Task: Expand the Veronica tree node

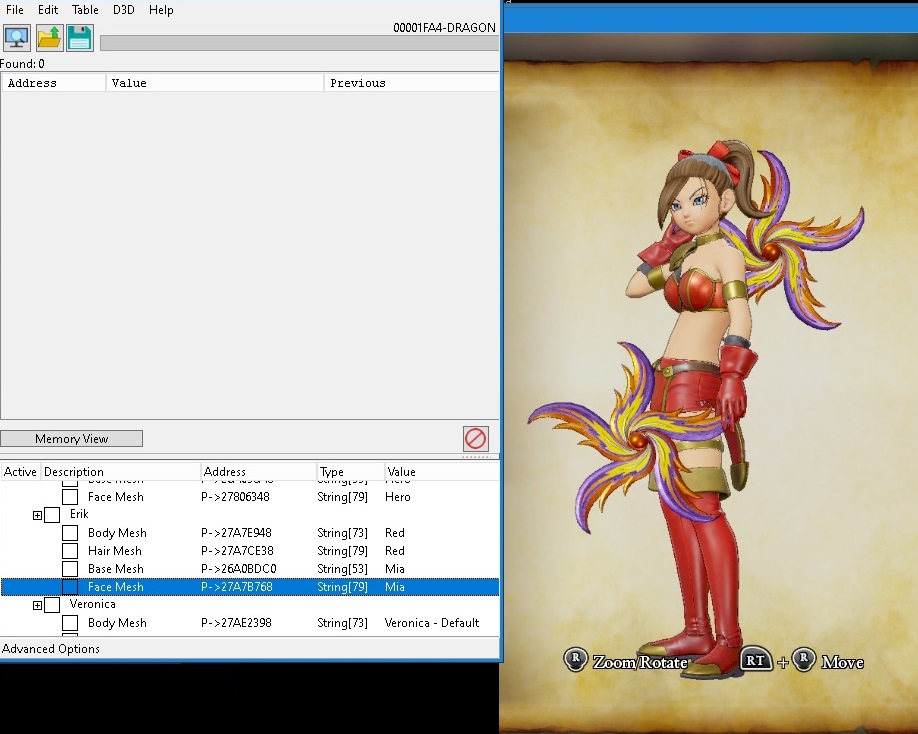Action: [x=37, y=605]
